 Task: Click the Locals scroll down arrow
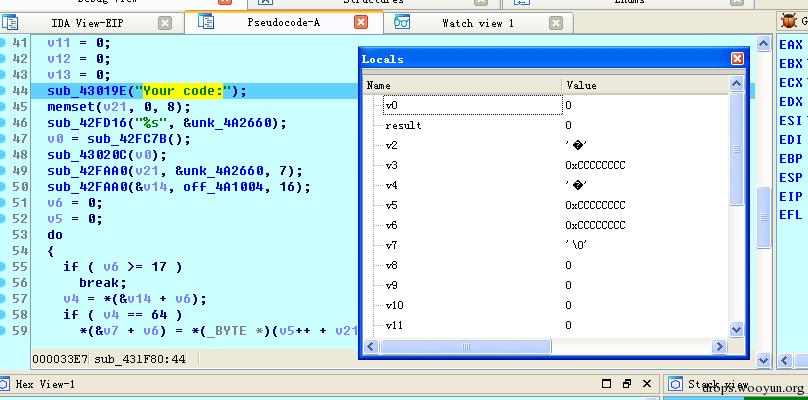[737, 329]
